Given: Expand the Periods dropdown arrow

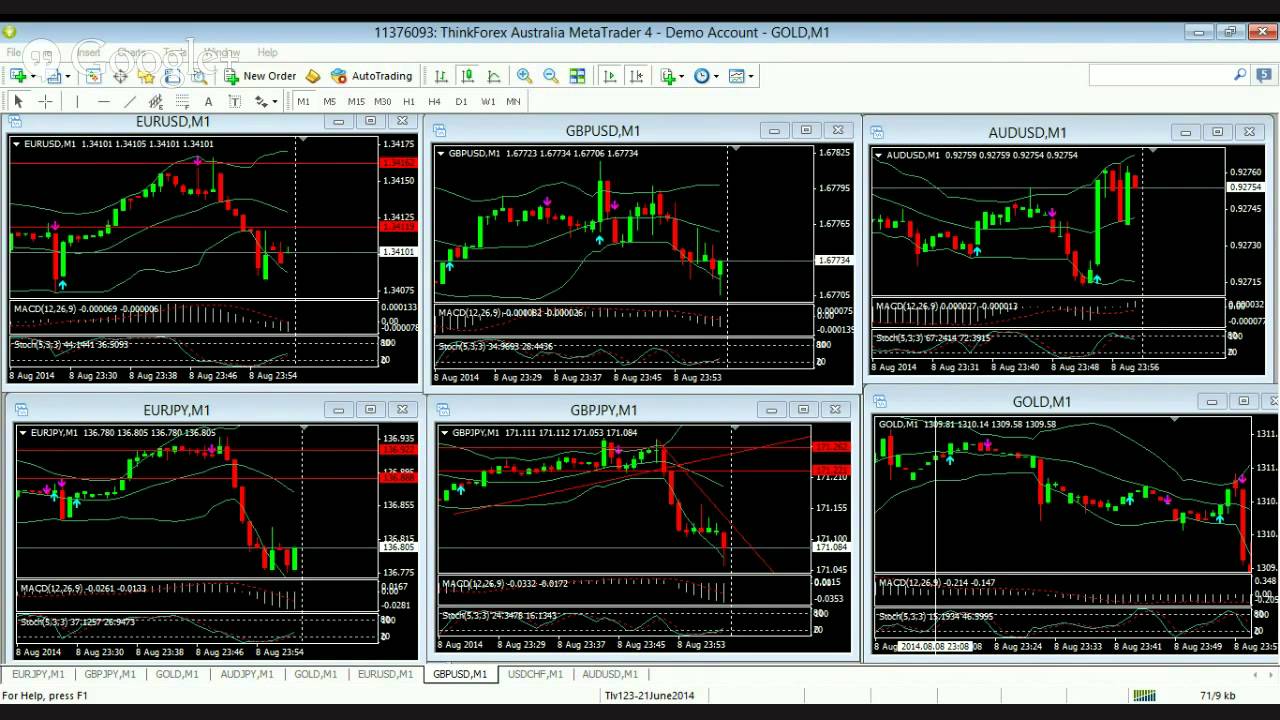Looking at the screenshot, I should pyautogui.click(x=716, y=77).
